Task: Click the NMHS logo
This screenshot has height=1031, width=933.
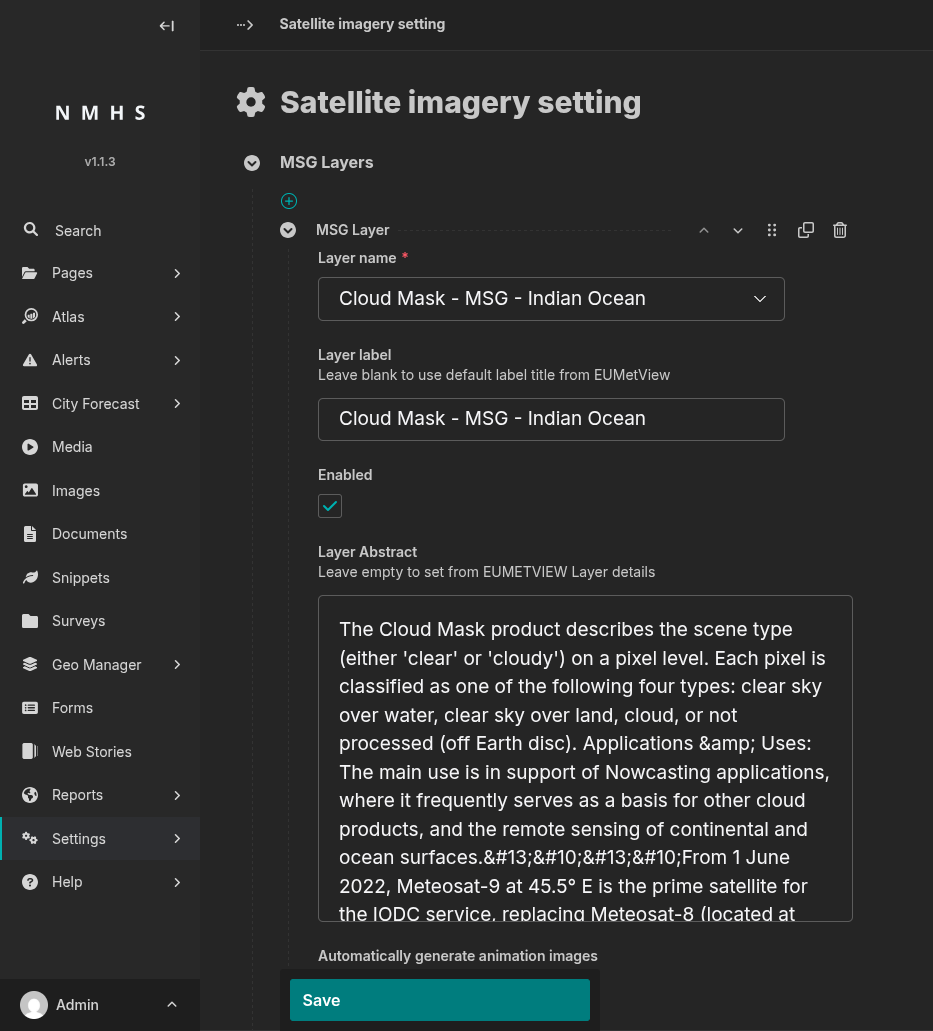Action: click(x=100, y=113)
